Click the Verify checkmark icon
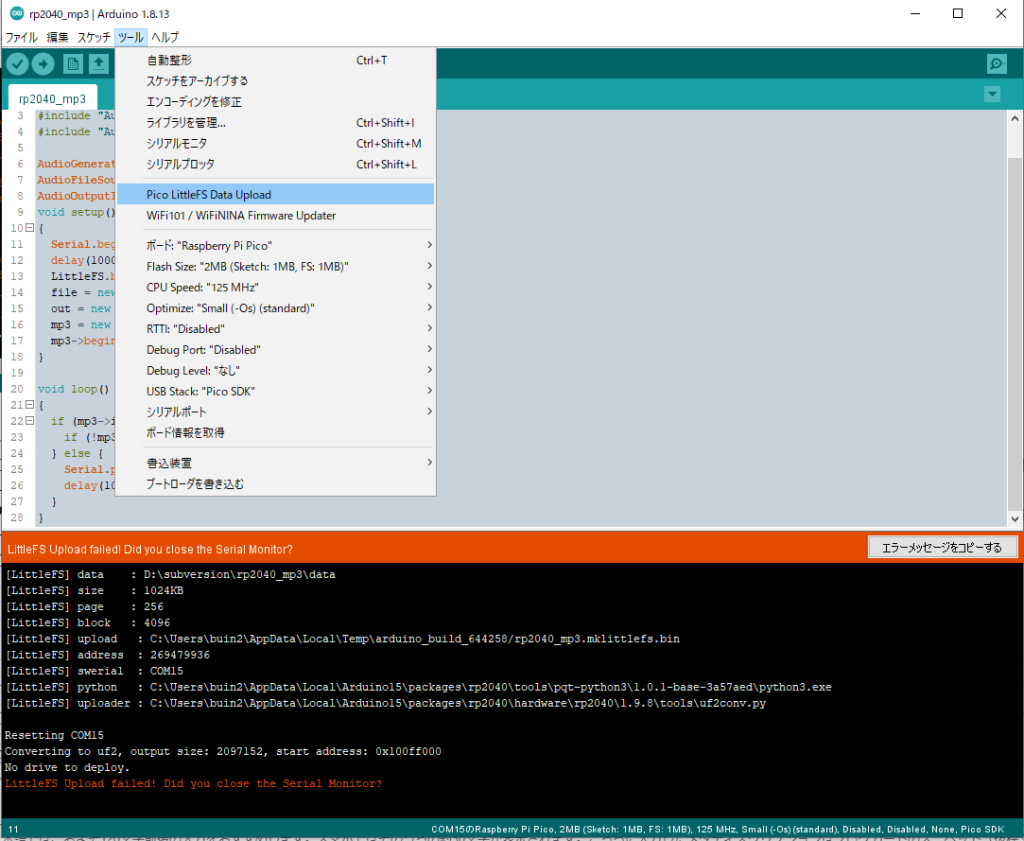Screen dimensions: 1024x841 (17, 64)
